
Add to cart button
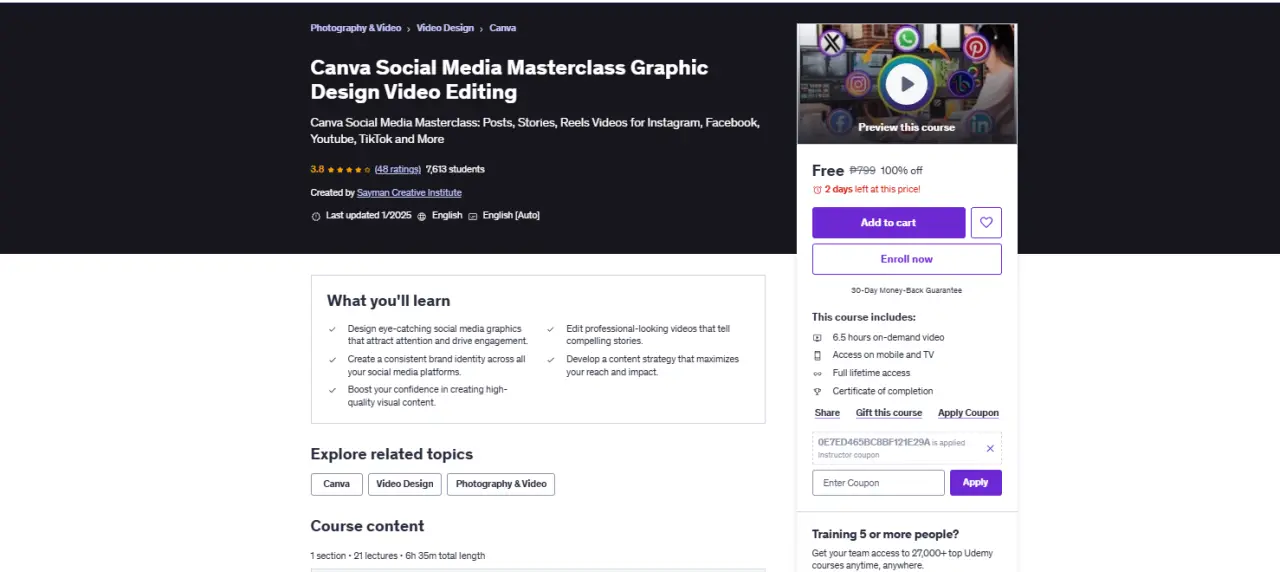click(x=888, y=222)
